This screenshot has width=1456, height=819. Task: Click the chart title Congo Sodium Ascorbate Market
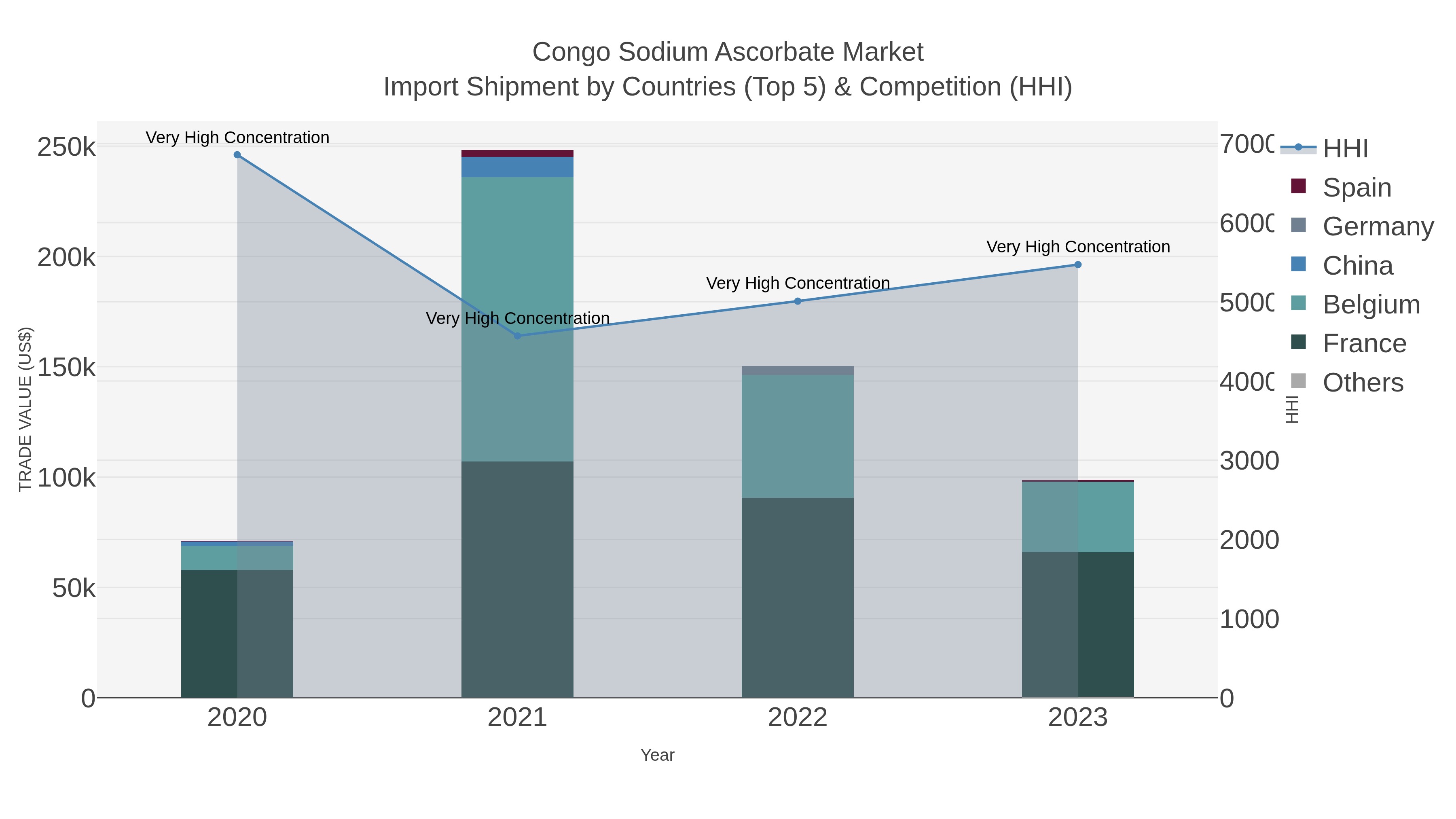pyautogui.click(x=728, y=52)
